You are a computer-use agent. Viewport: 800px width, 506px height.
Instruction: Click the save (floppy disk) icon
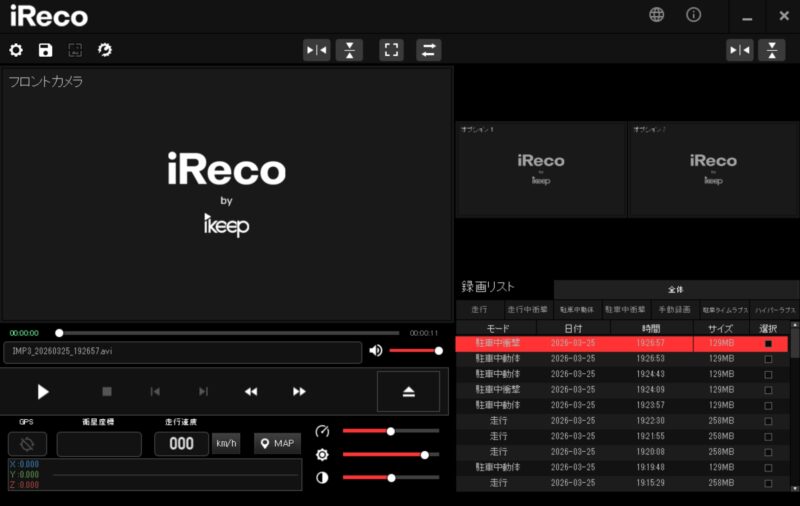point(45,50)
